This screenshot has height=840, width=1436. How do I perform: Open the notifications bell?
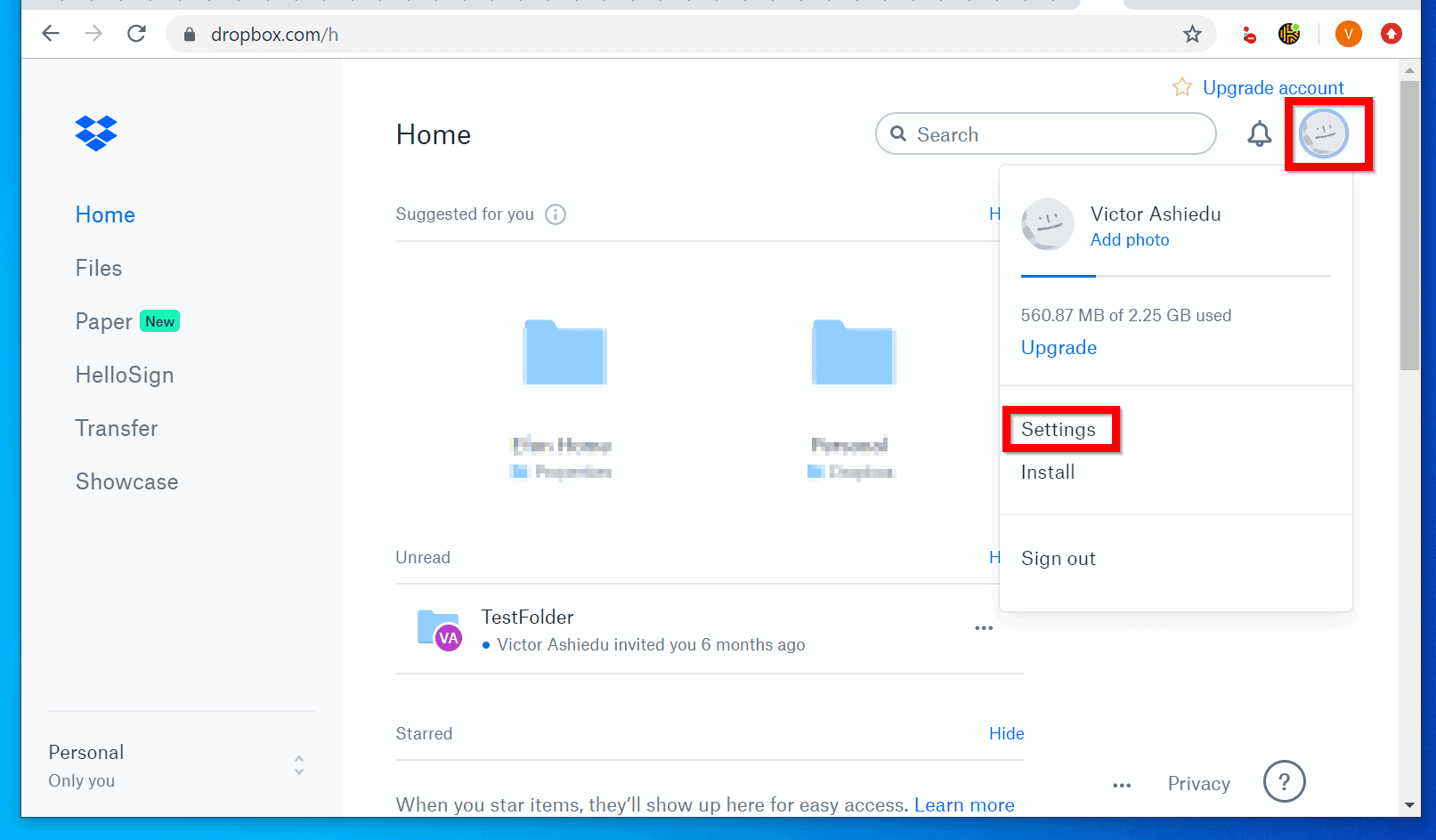click(1259, 133)
